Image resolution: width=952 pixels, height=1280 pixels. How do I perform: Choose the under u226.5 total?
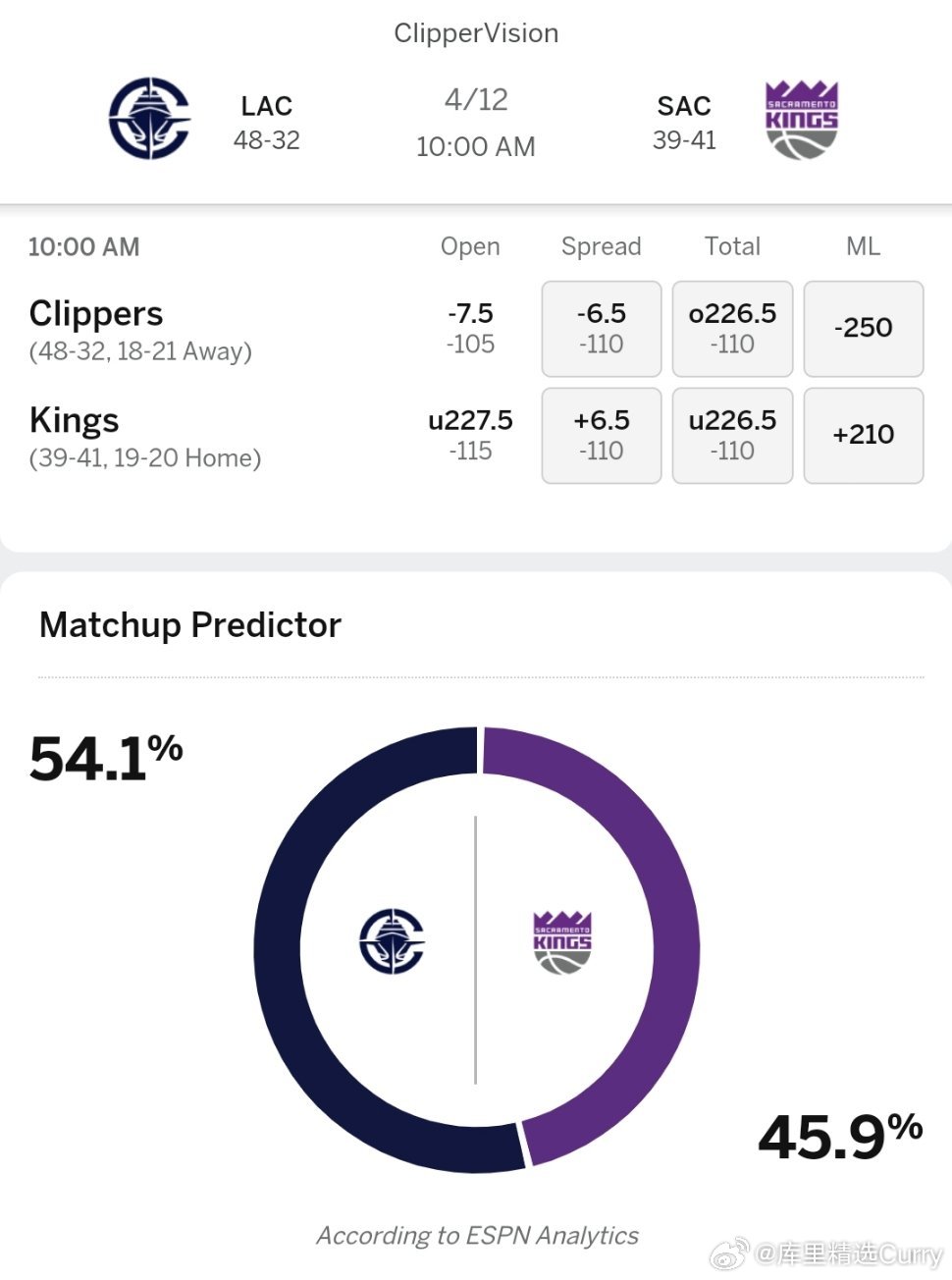pos(732,436)
